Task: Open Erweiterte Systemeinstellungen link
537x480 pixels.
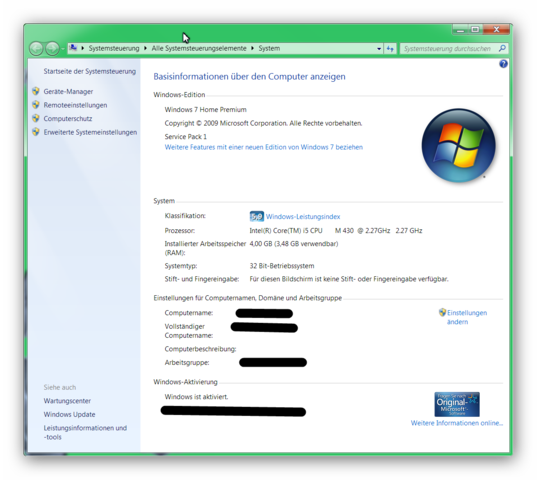Action: point(90,132)
